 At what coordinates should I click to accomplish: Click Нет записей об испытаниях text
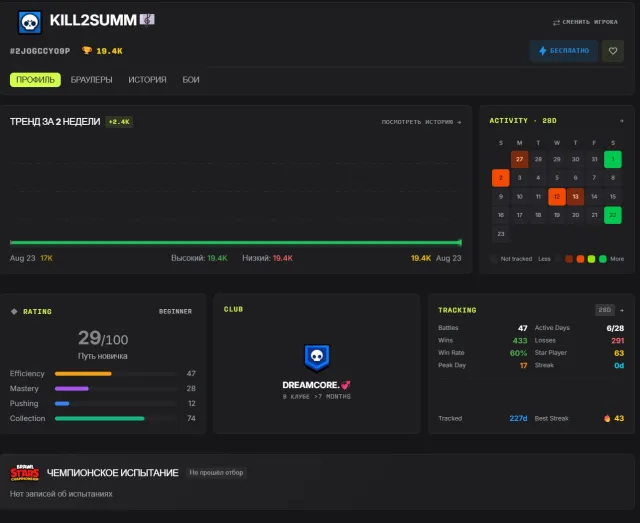[x=61, y=494]
